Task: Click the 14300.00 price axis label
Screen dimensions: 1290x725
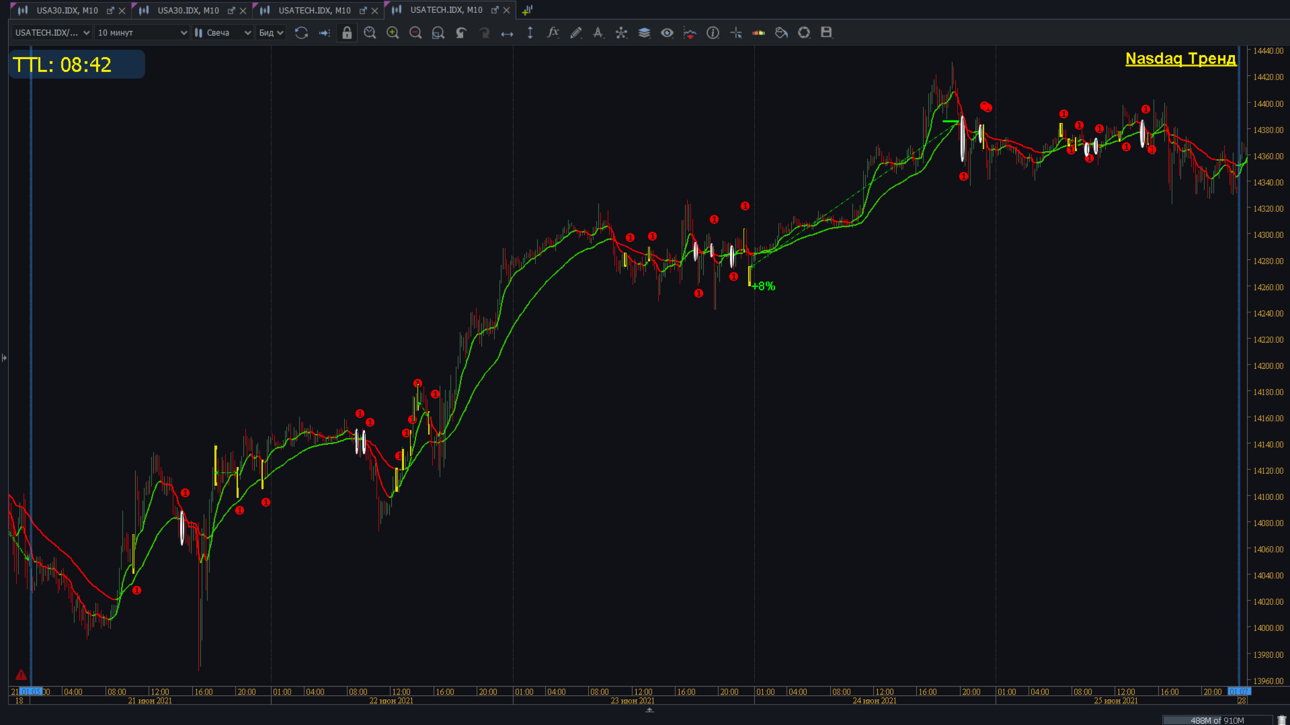Action: tap(1268, 235)
